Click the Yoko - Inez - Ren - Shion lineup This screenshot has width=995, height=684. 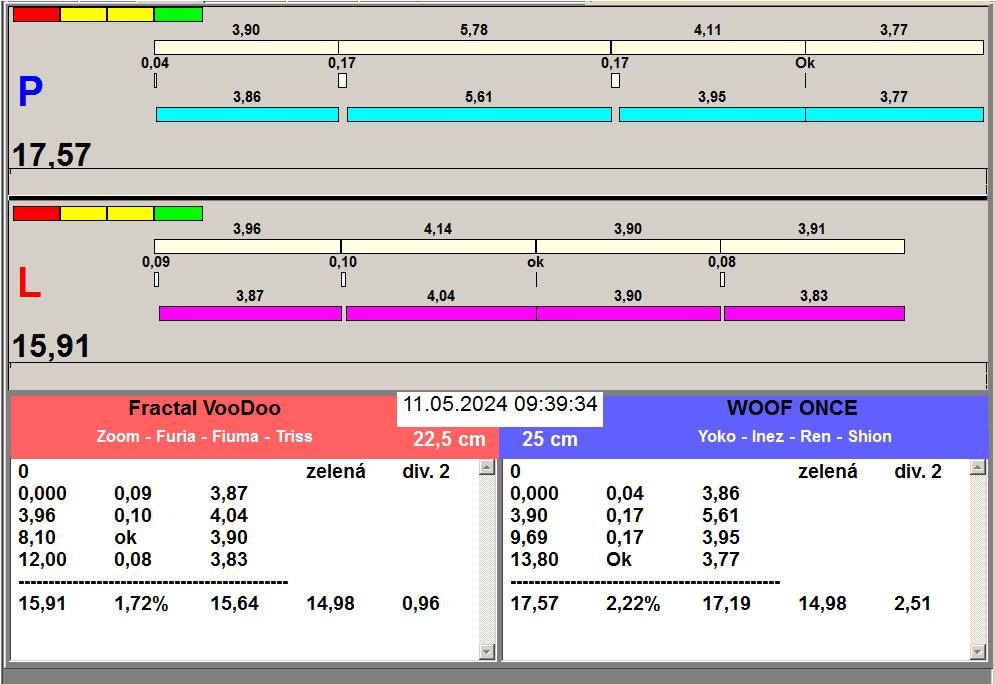coord(794,436)
